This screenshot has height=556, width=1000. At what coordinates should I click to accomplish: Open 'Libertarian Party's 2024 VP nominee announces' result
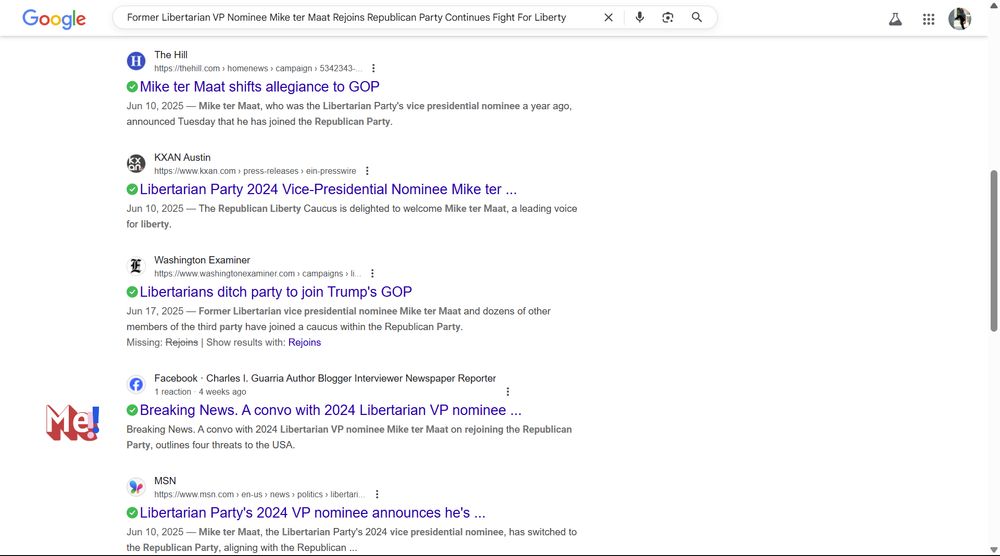[312, 513]
